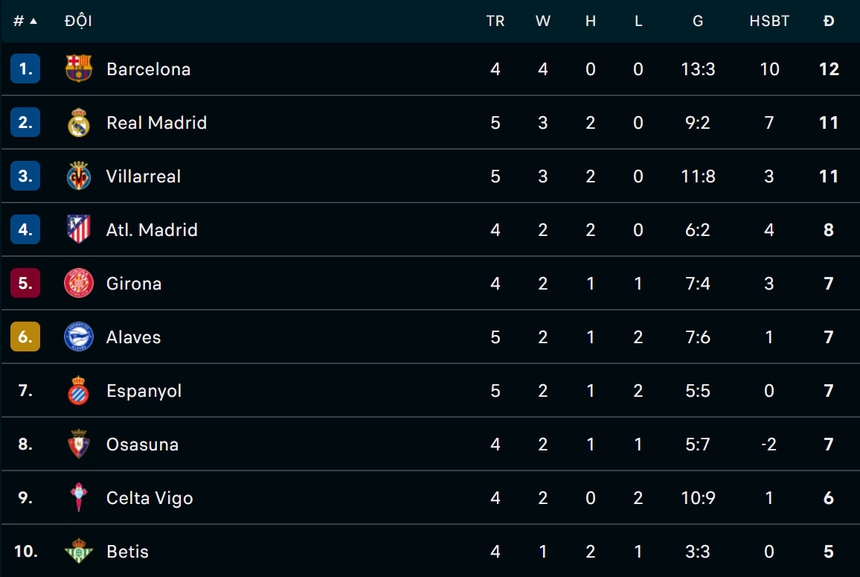Open the Girona club crest icon
This screenshot has height=577, width=860.
[x=78, y=283]
